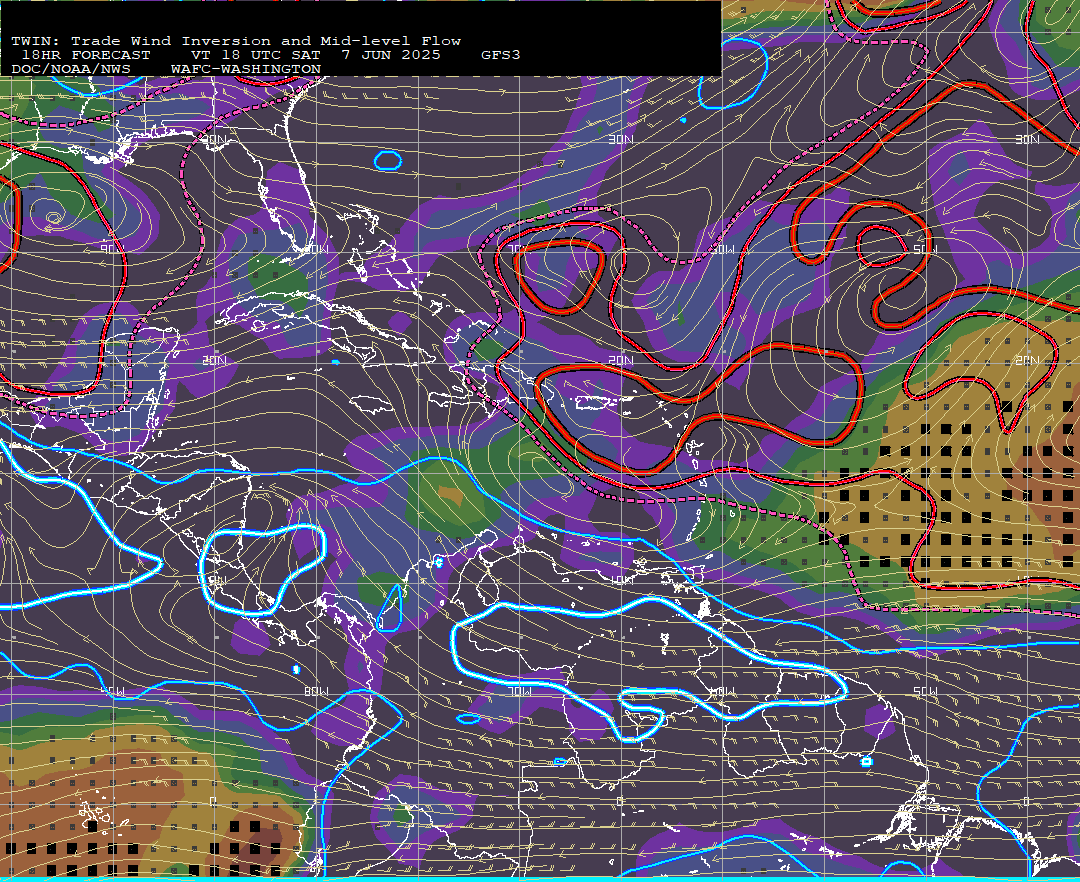Click the 10N label near the Venezuelan coast
Image resolution: width=1080 pixels, height=882 pixels.
tap(622, 580)
